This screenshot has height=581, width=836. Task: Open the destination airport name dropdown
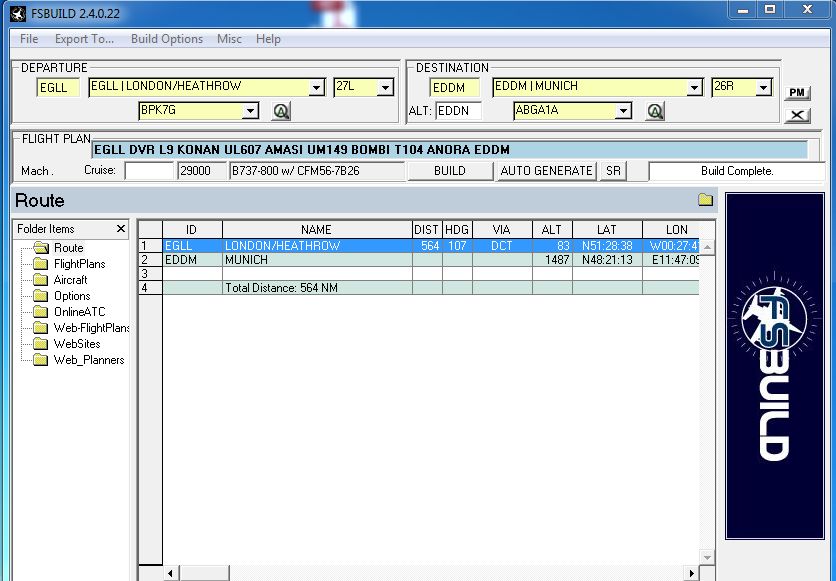(x=694, y=87)
